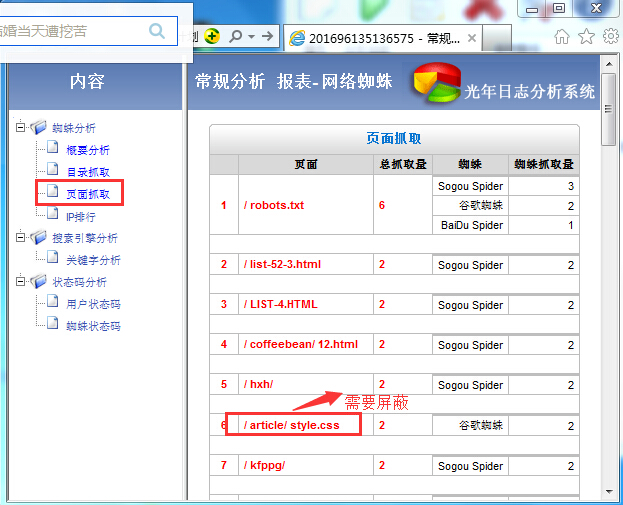This screenshot has height=505, width=623.
Task: Open the address bar search dropdown arrow
Action: [x=250, y=37]
